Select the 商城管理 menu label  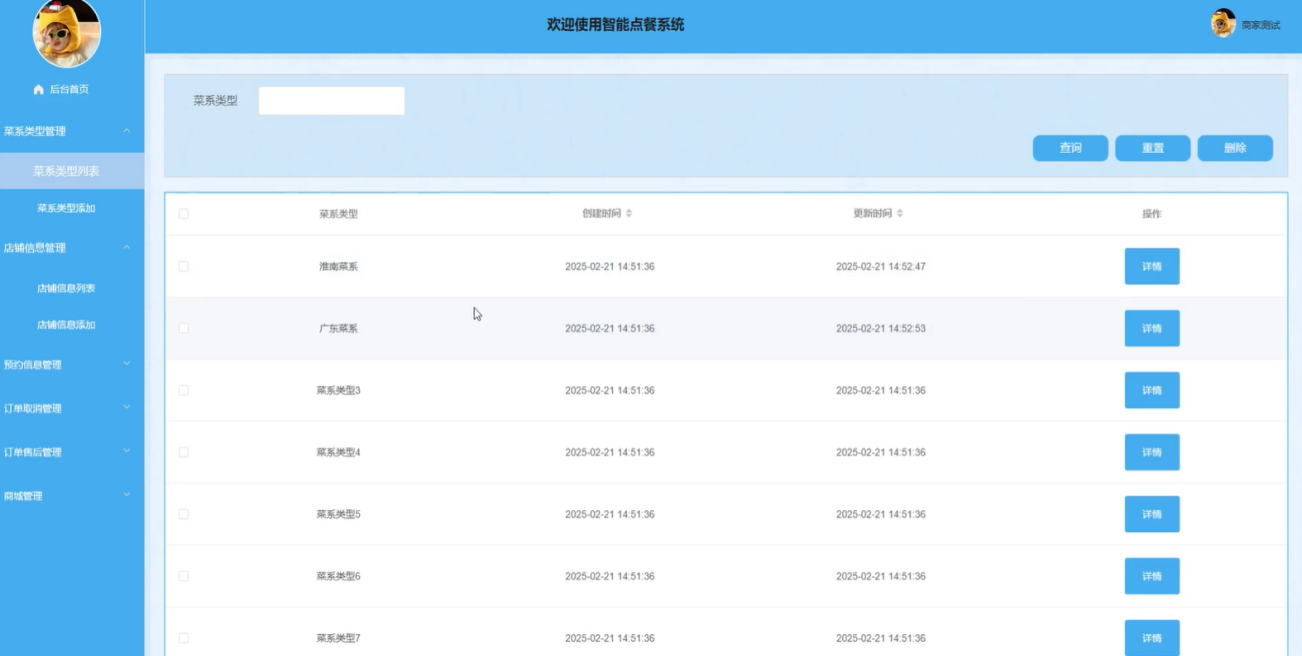(x=23, y=496)
